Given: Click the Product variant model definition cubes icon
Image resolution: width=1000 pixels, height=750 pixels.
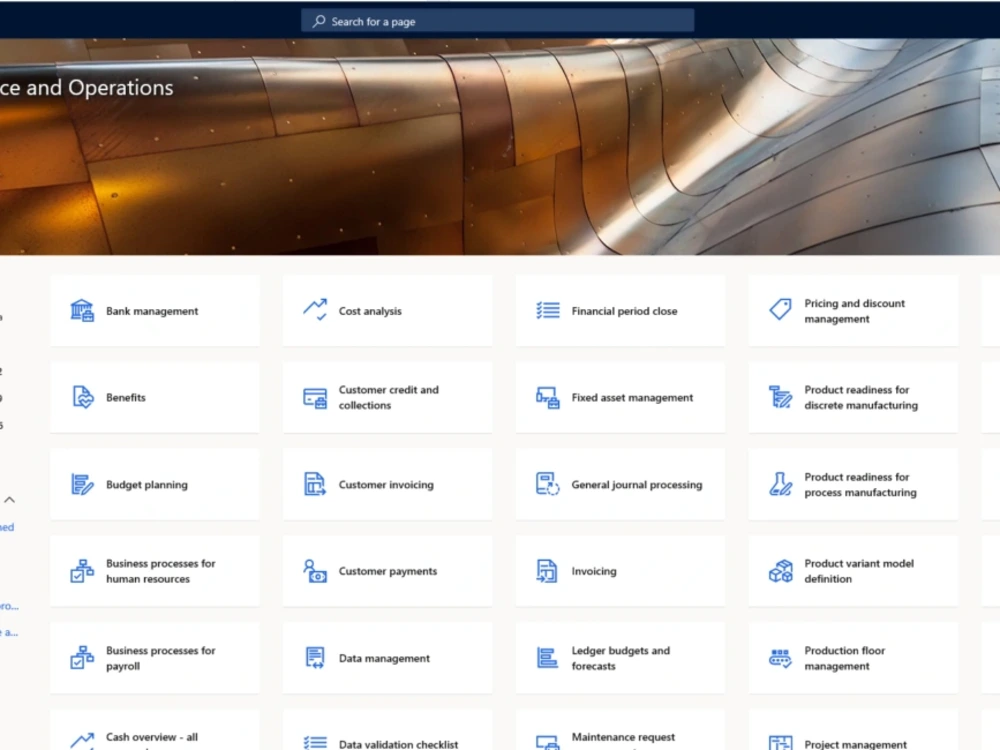Looking at the screenshot, I should coord(779,571).
